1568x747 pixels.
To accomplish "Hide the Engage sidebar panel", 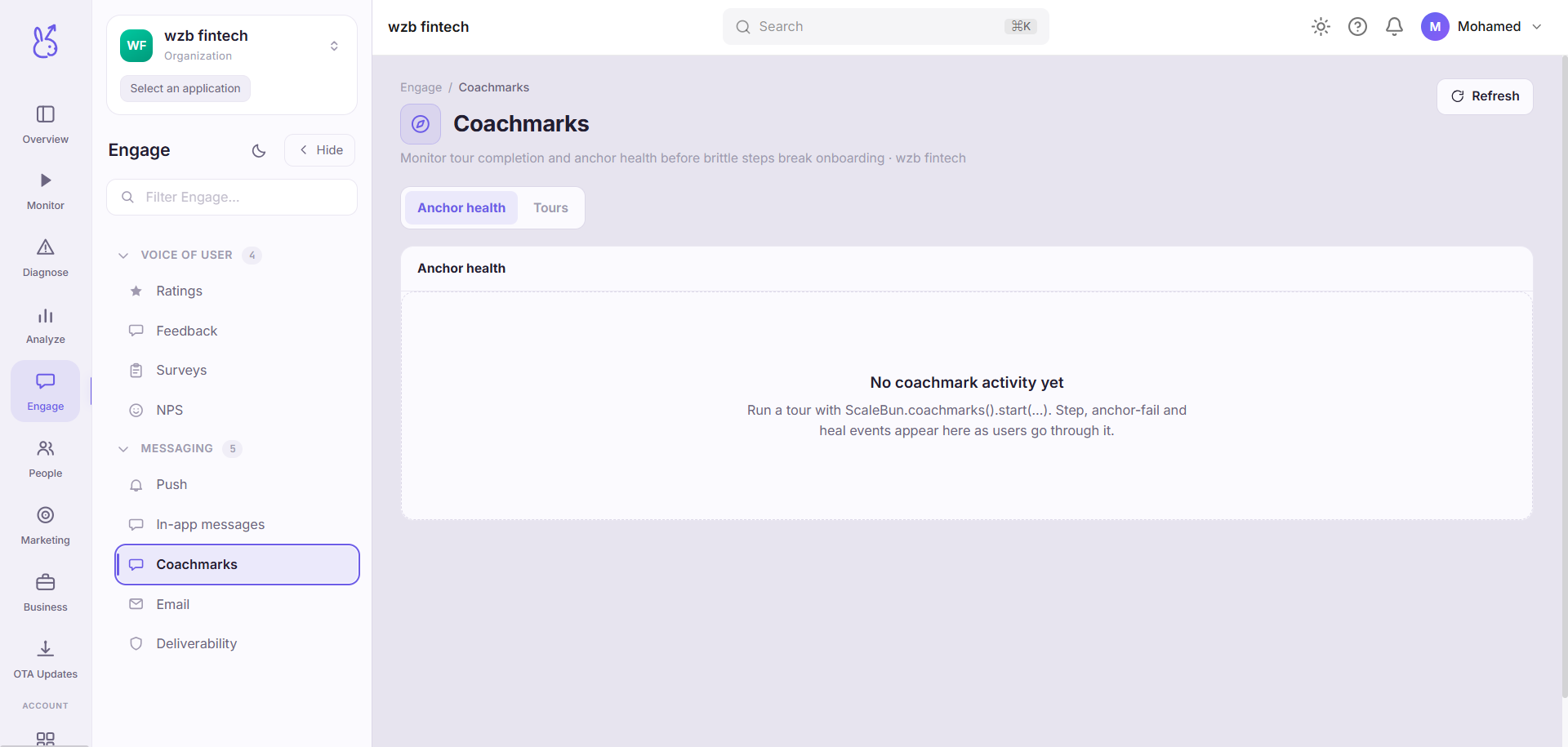I will 320,150.
